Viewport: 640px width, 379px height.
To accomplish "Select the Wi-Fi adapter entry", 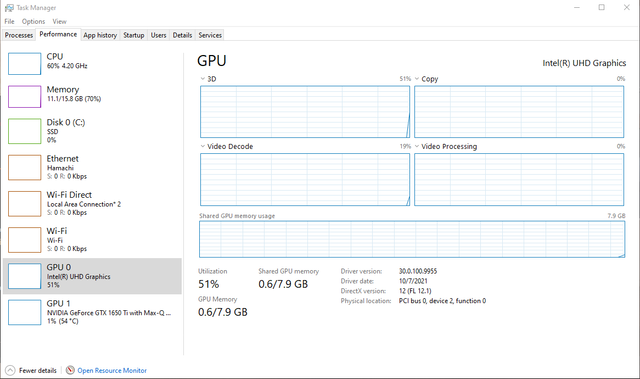I will point(92,239).
